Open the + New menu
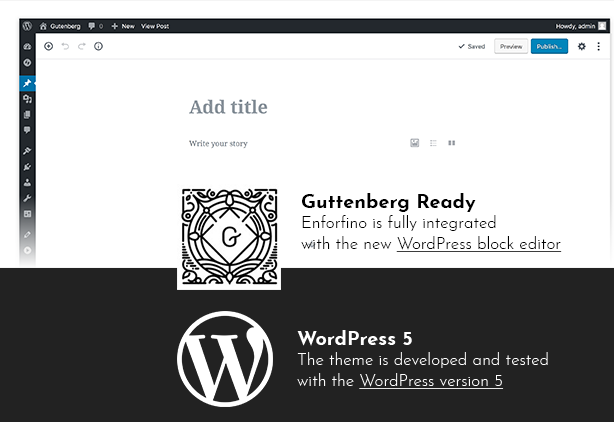614x422 pixels. (123, 26)
